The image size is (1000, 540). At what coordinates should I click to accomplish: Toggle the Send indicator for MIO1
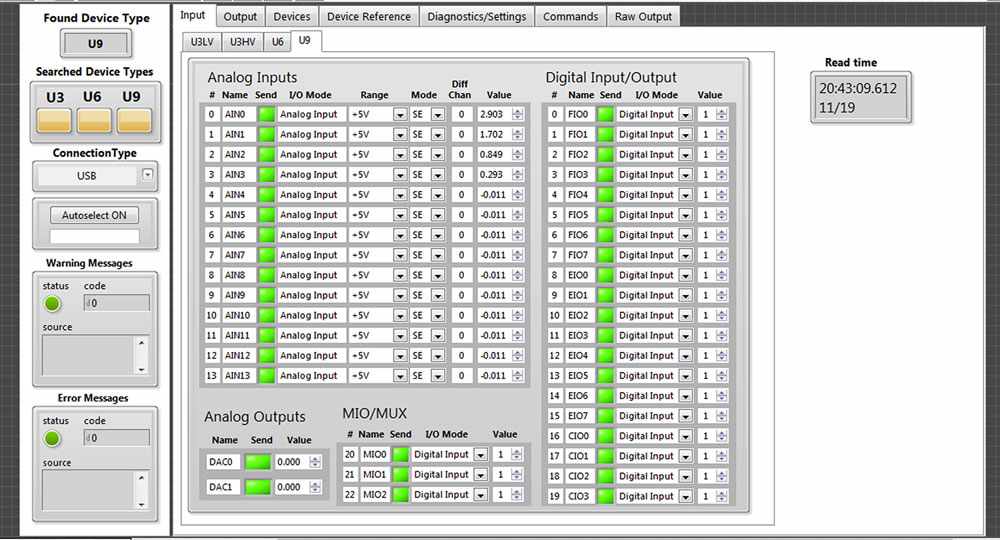click(400, 475)
